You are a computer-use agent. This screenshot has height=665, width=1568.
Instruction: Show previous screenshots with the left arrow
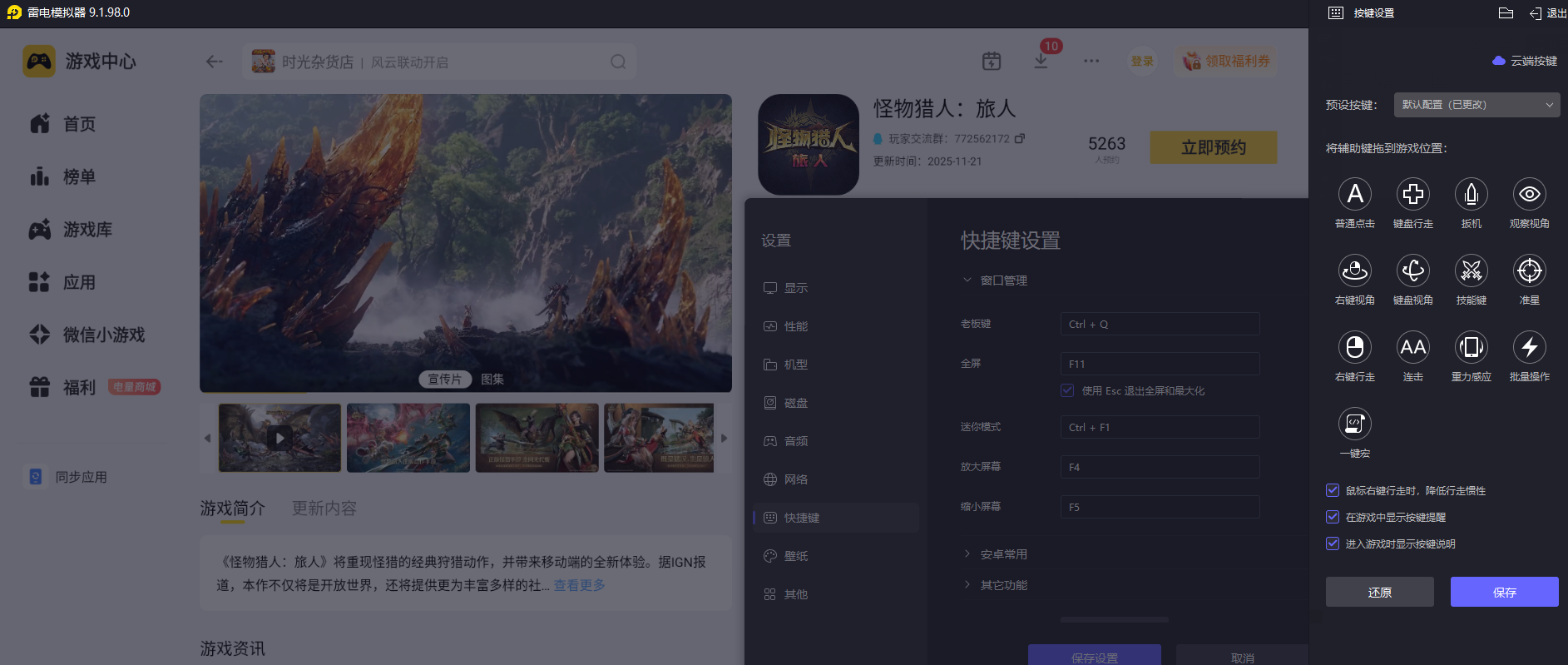(x=207, y=438)
